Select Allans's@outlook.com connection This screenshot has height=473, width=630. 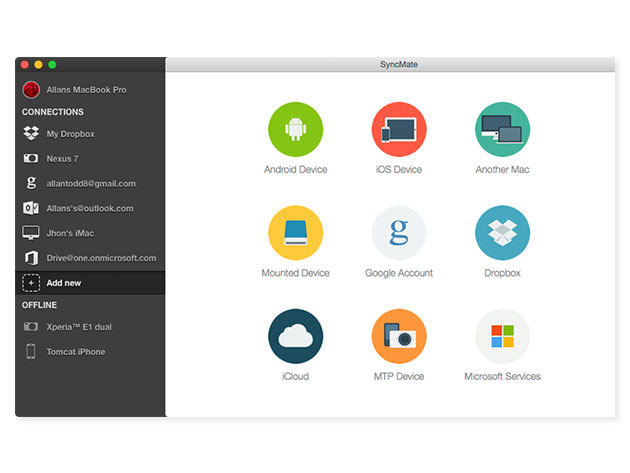[90, 208]
